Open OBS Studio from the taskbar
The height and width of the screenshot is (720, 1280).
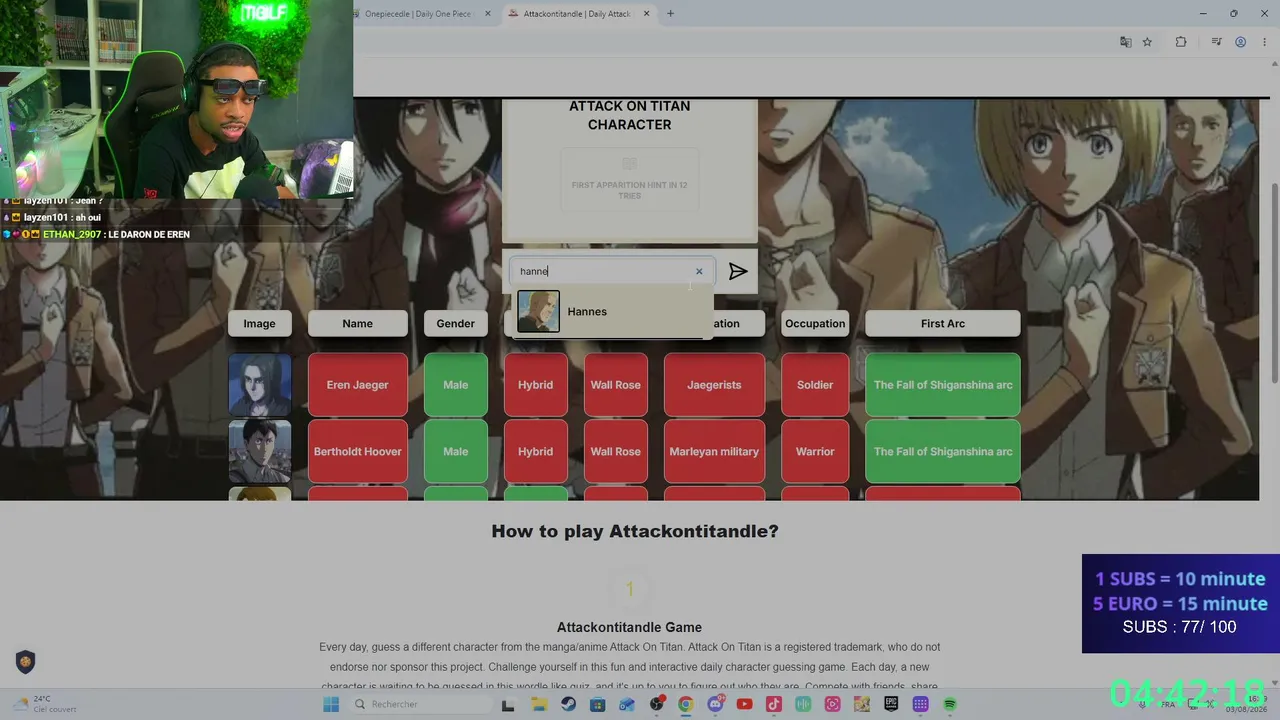657,705
